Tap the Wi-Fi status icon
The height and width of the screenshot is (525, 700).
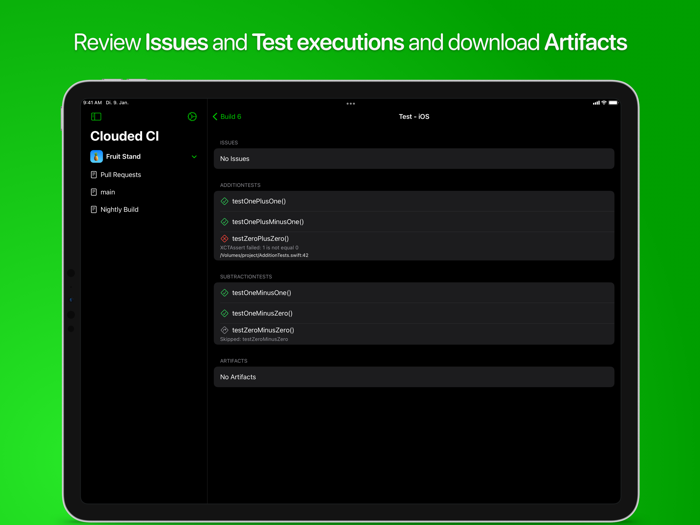tap(604, 103)
